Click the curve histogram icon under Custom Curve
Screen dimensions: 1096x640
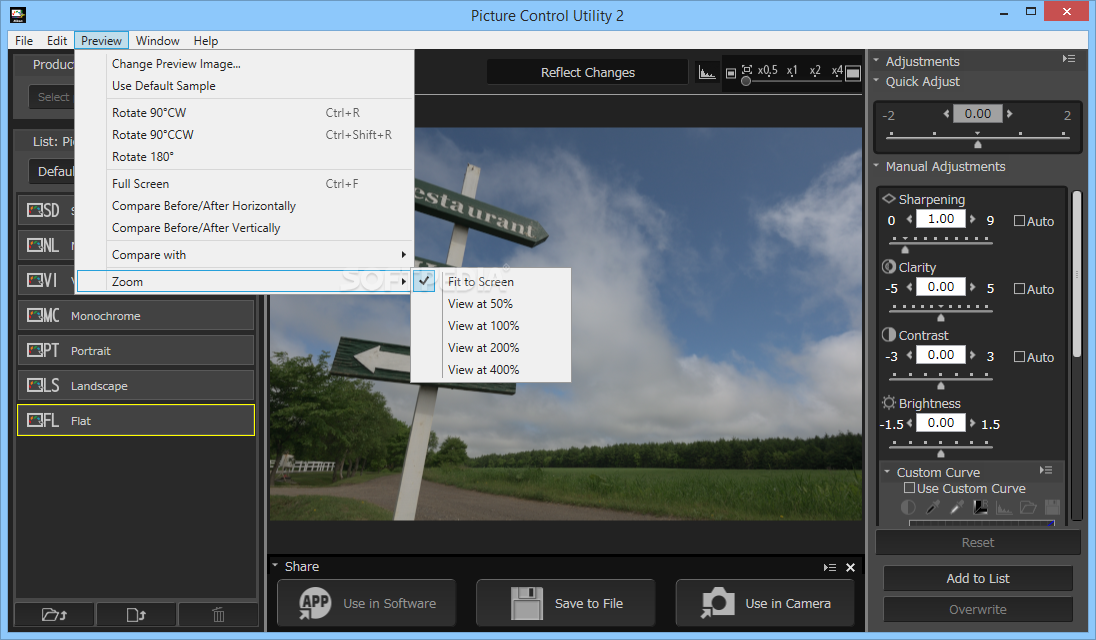click(x=1004, y=507)
